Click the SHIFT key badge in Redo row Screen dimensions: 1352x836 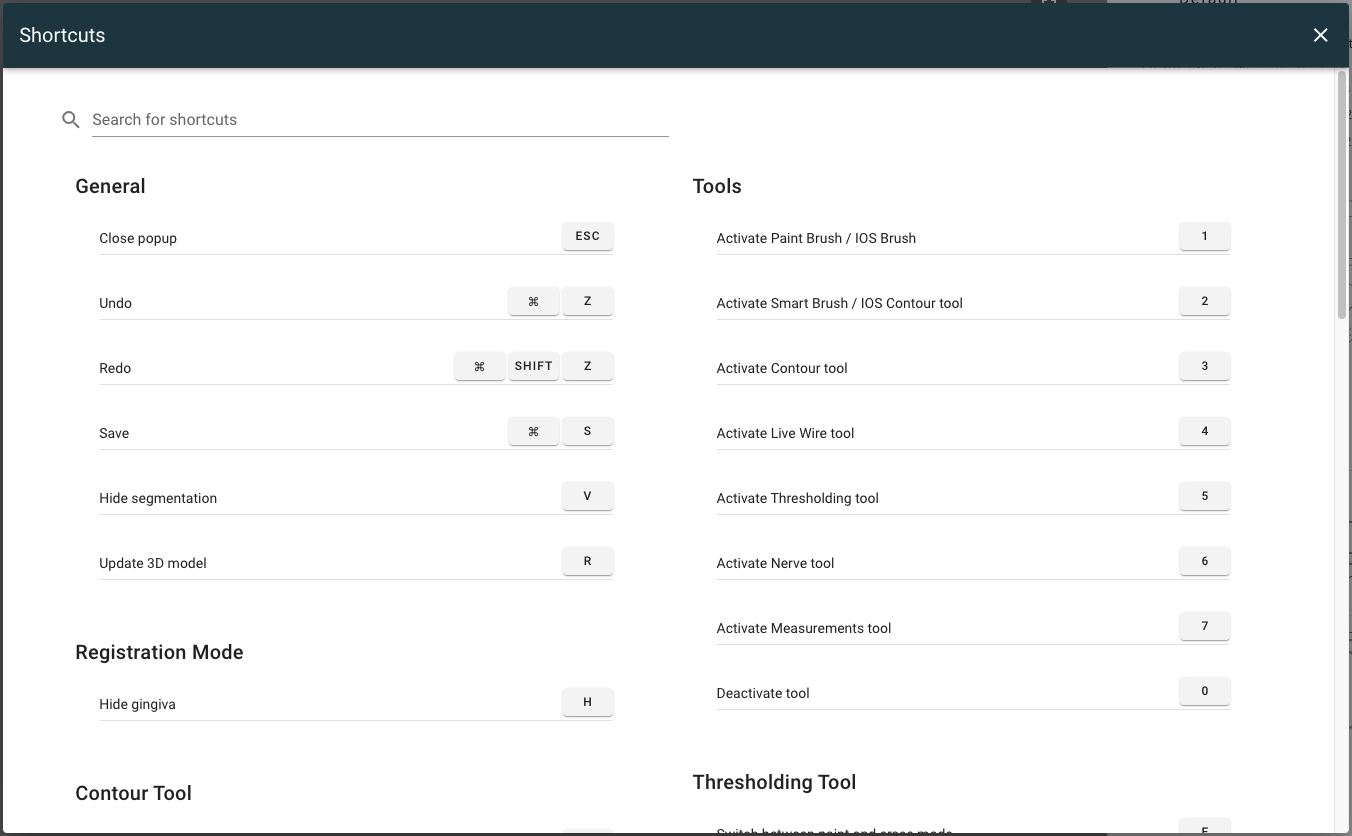pyautogui.click(x=533, y=367)
